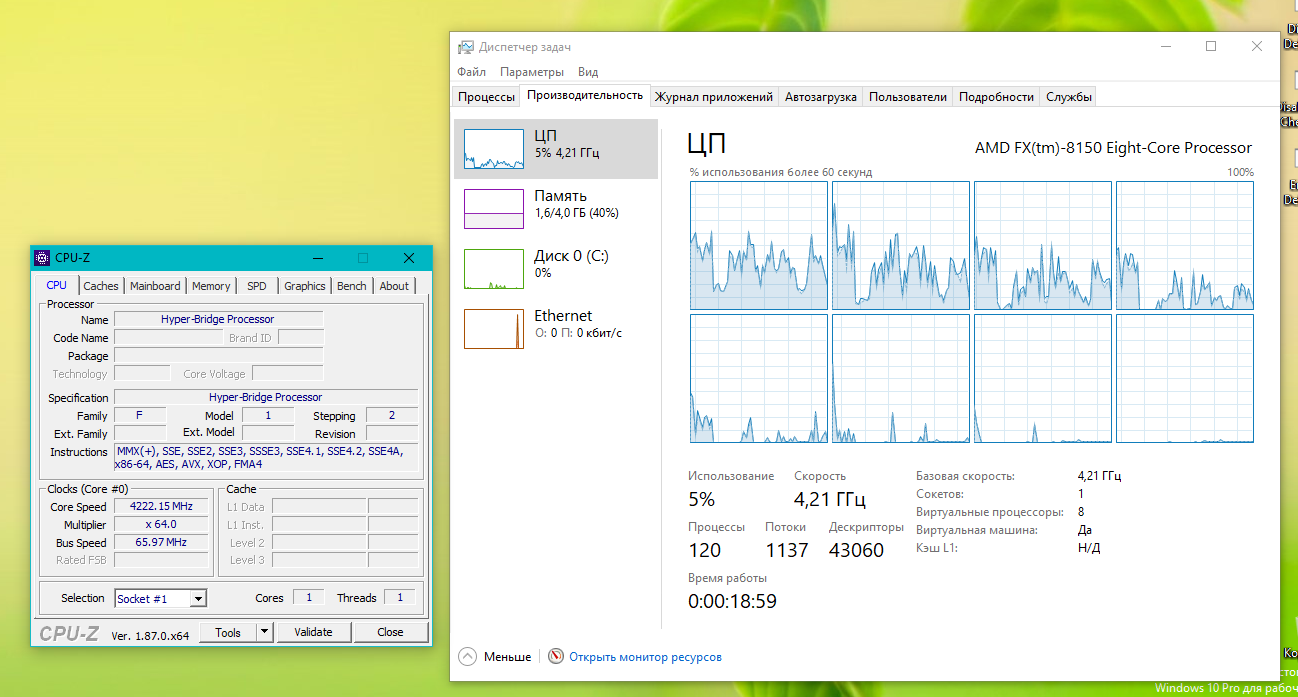This screenshot has height=697, width=1298.
Task: Open the Параметры menu
Action: [531, 72]
